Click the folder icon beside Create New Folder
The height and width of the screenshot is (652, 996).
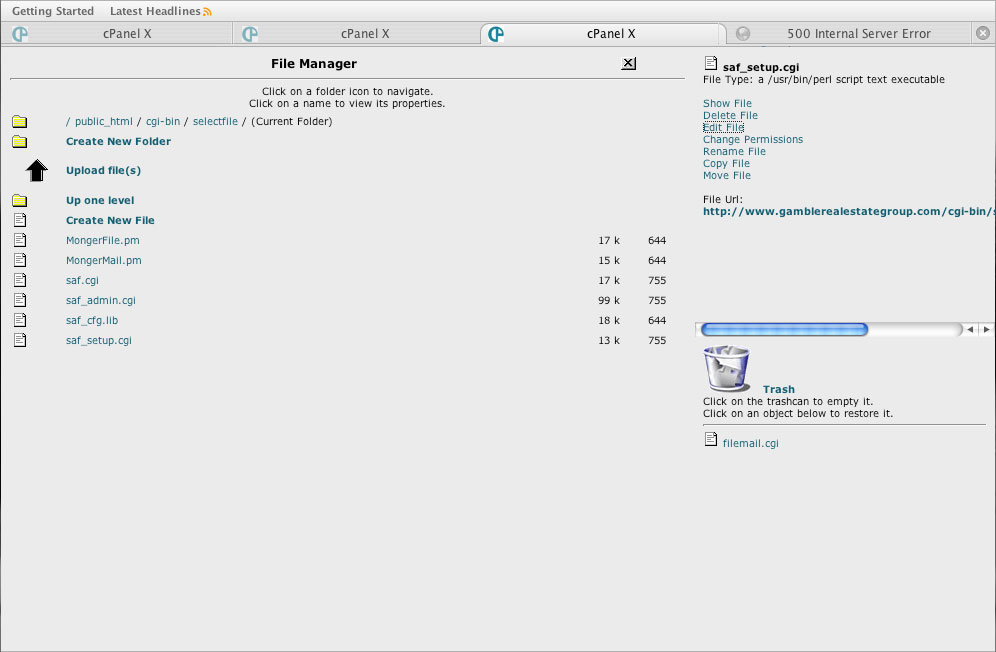[x=19, y=142]
